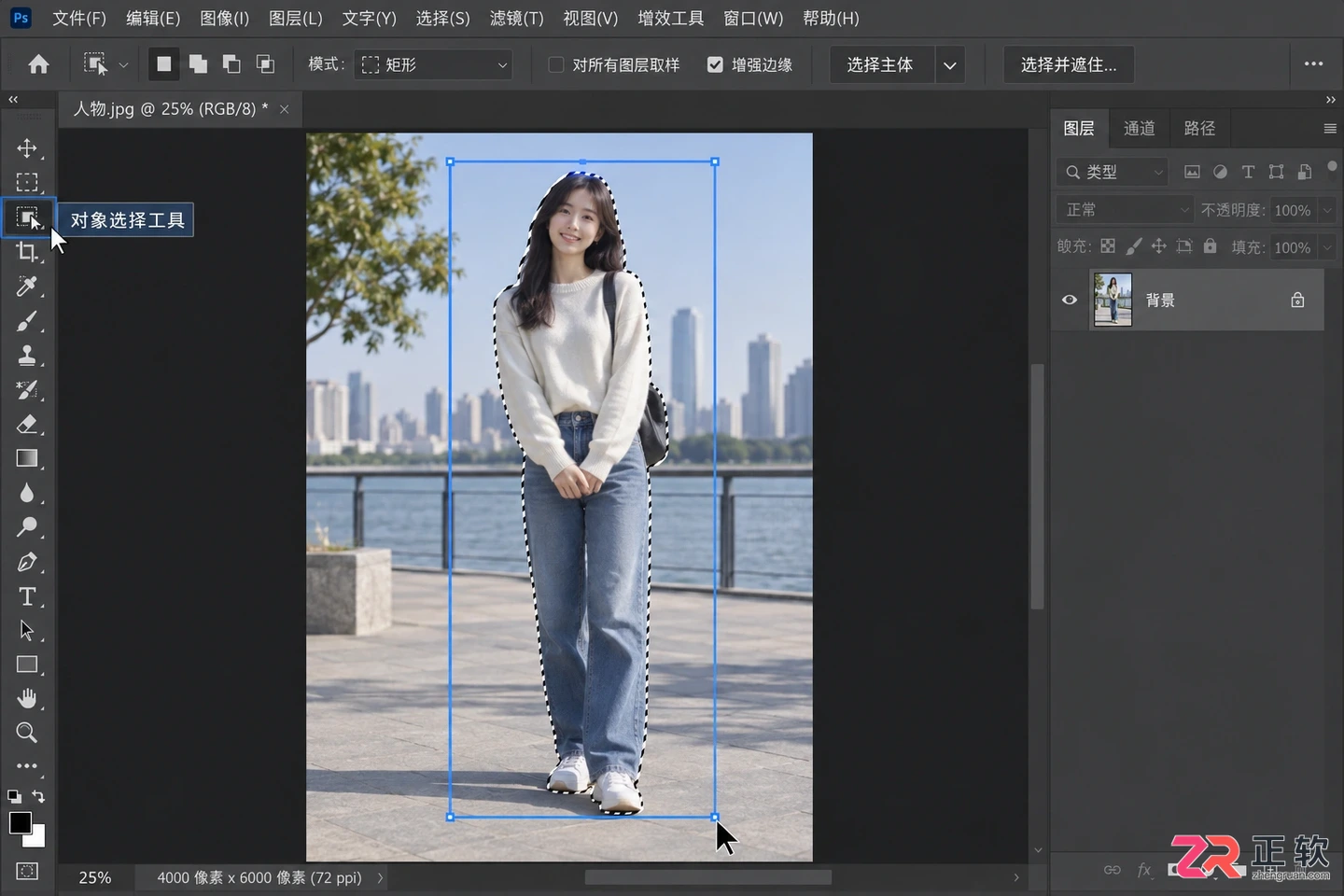The image size is (1344, 896).
Task: Click the Home icon in options bar
Action: 38,64
